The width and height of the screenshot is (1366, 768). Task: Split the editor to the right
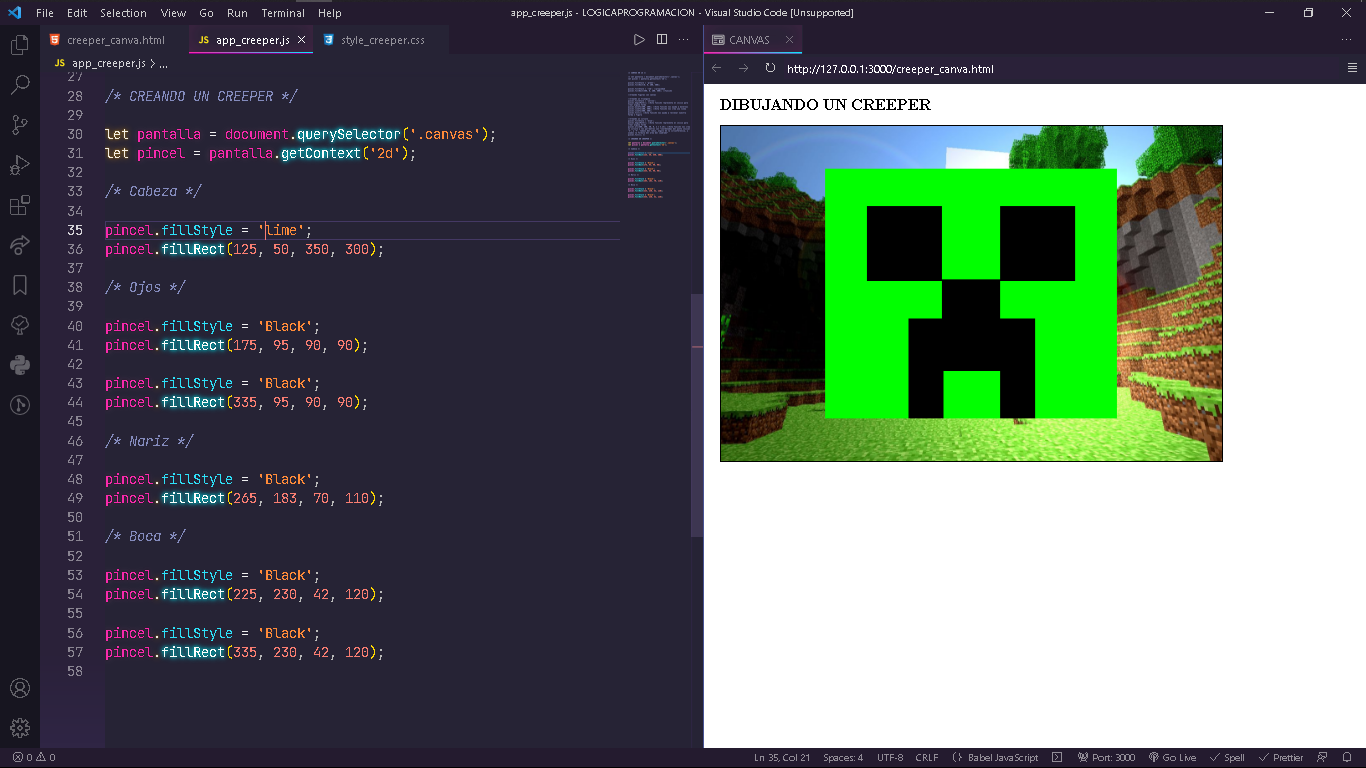tap(662, 40)
